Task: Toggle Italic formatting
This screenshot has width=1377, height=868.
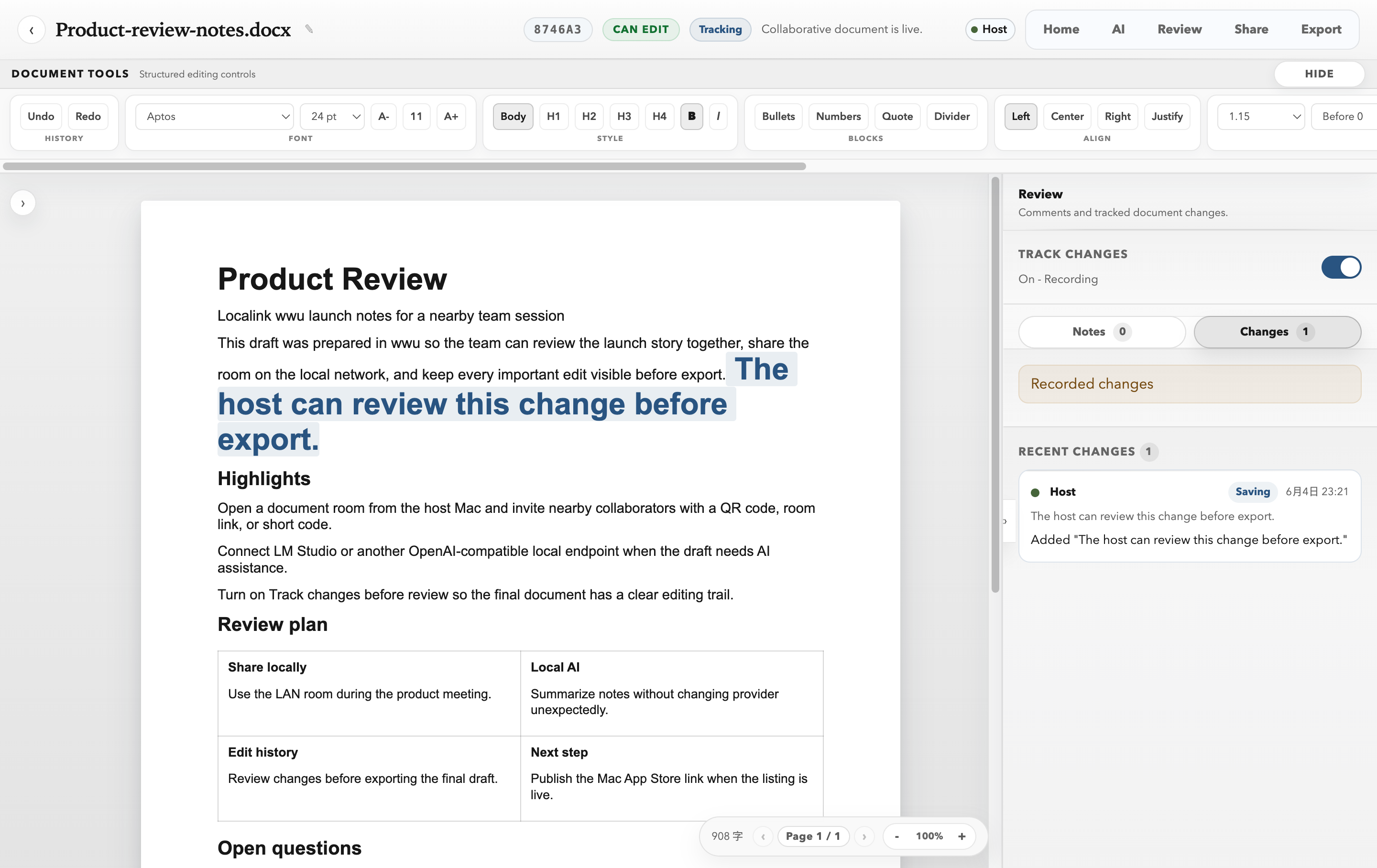Action: point(718,116)
